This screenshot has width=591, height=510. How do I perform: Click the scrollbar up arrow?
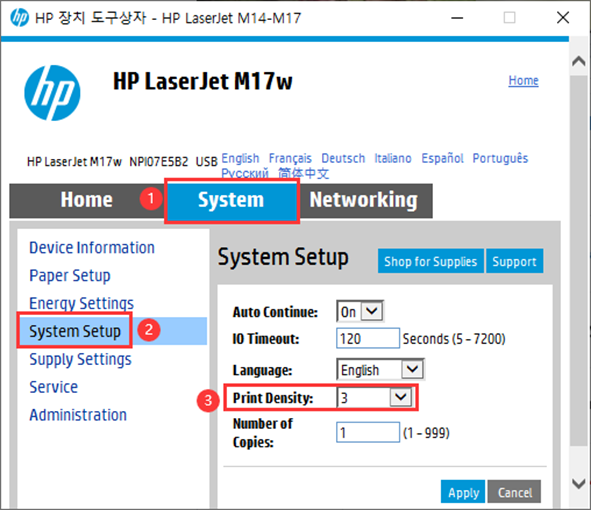[579, 61]
